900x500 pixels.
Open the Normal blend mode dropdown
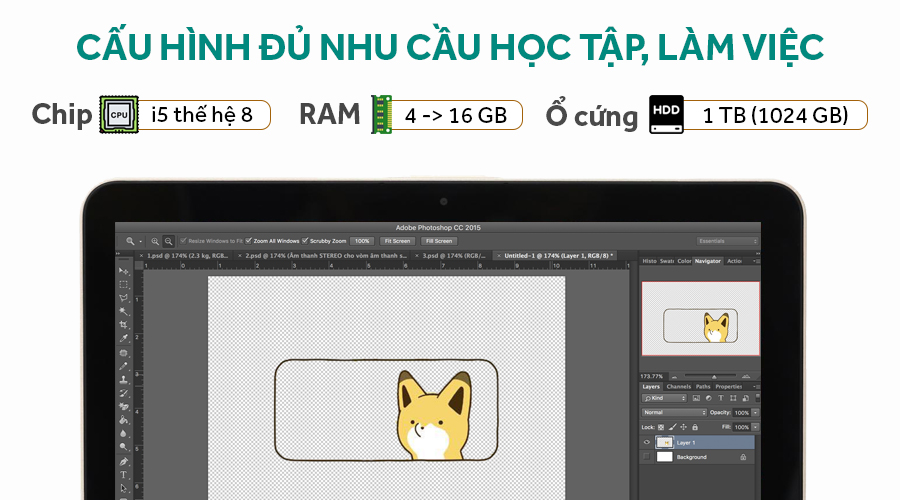tap(674, 412)
